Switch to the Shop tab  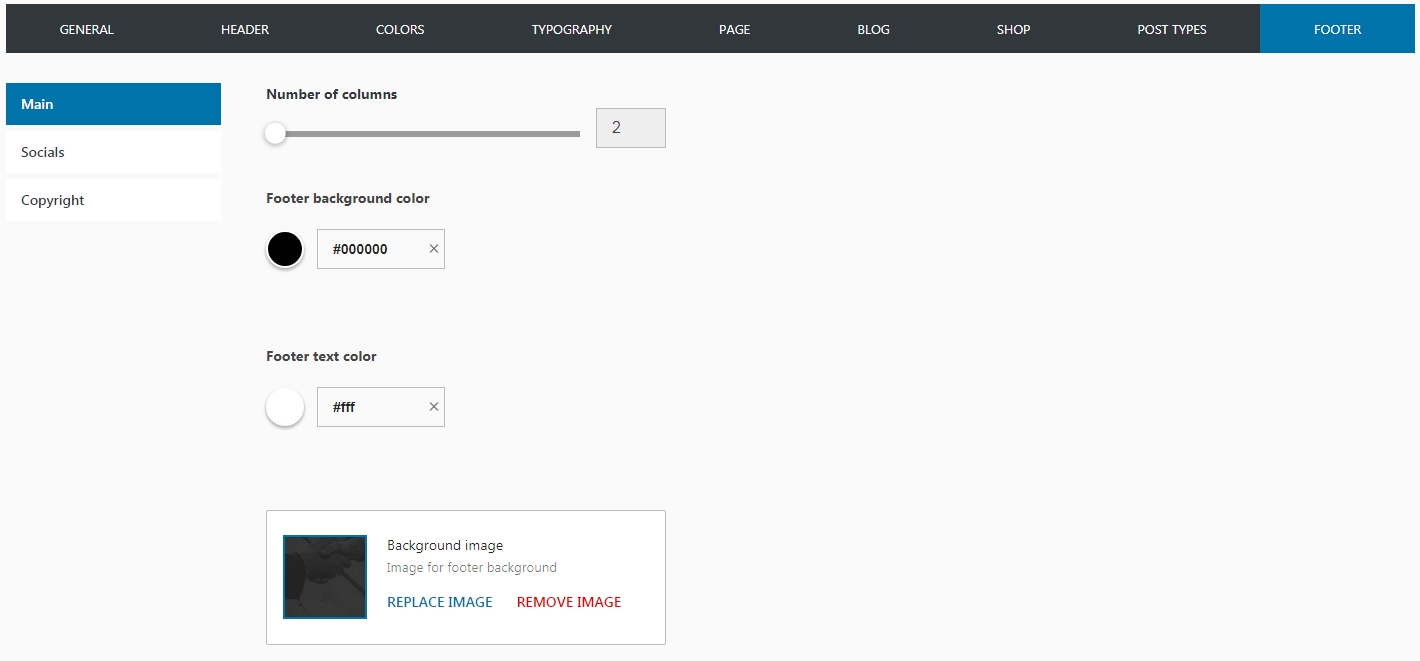(1013, 29)
